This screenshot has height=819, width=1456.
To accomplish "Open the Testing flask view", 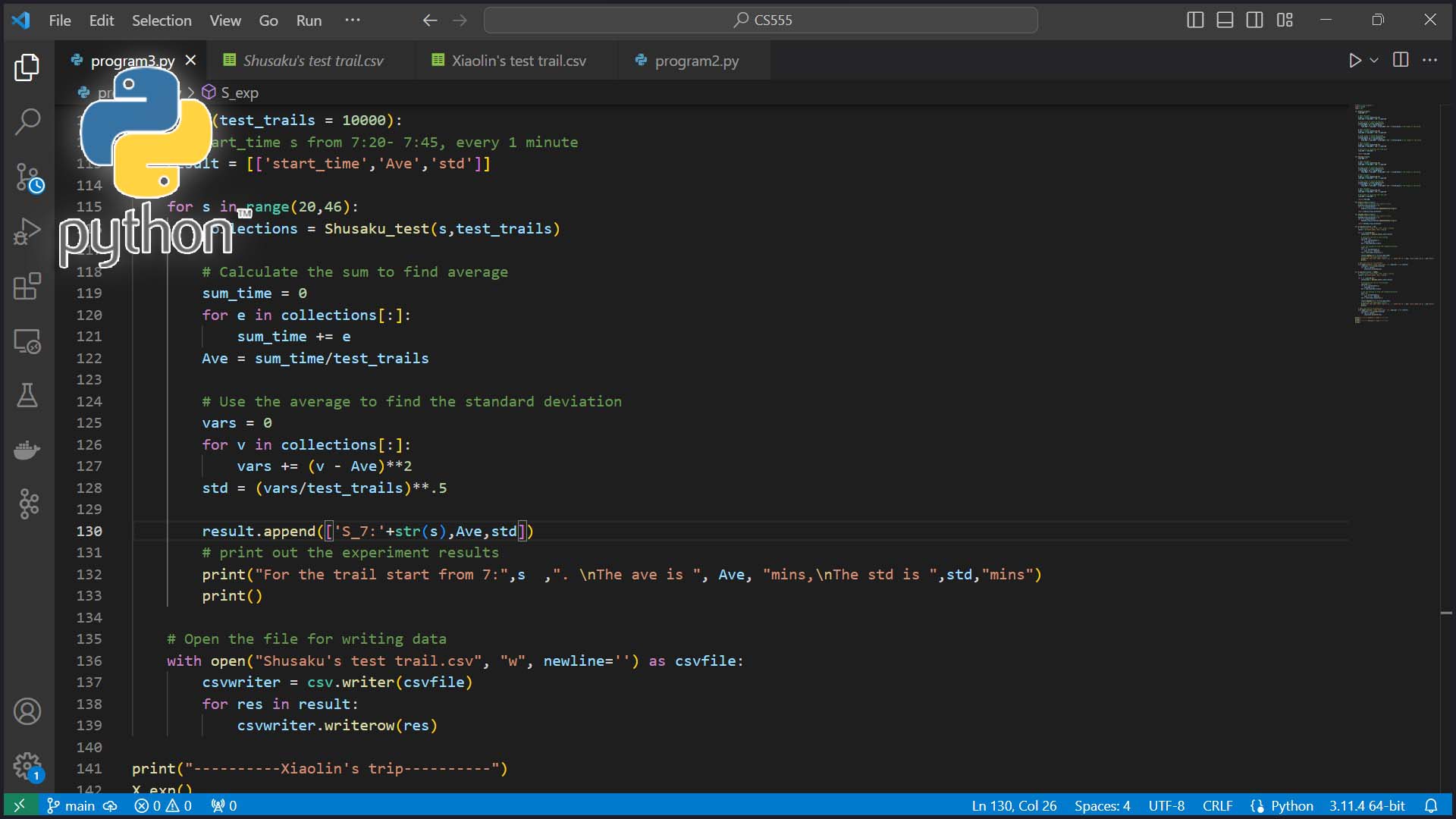I will coord(27,395).
